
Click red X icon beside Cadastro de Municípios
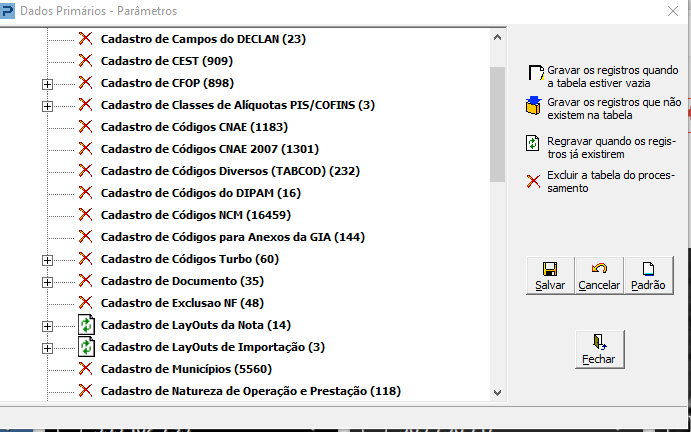tap(85, 369)
